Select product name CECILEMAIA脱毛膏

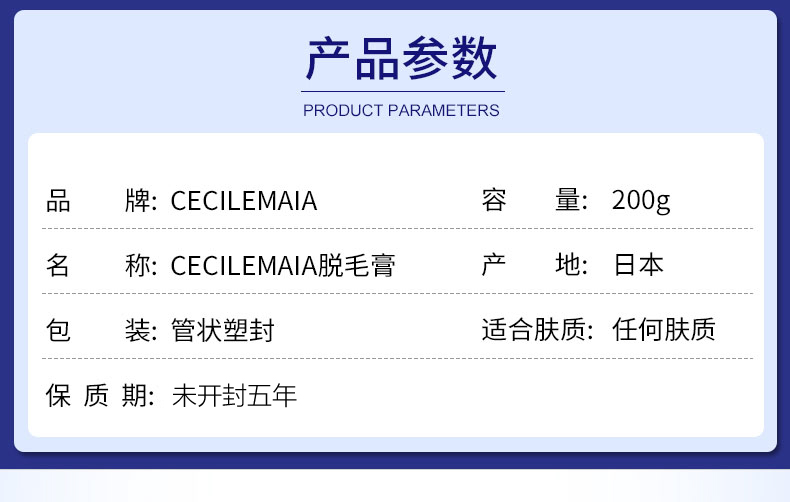[x=283, y=265]
